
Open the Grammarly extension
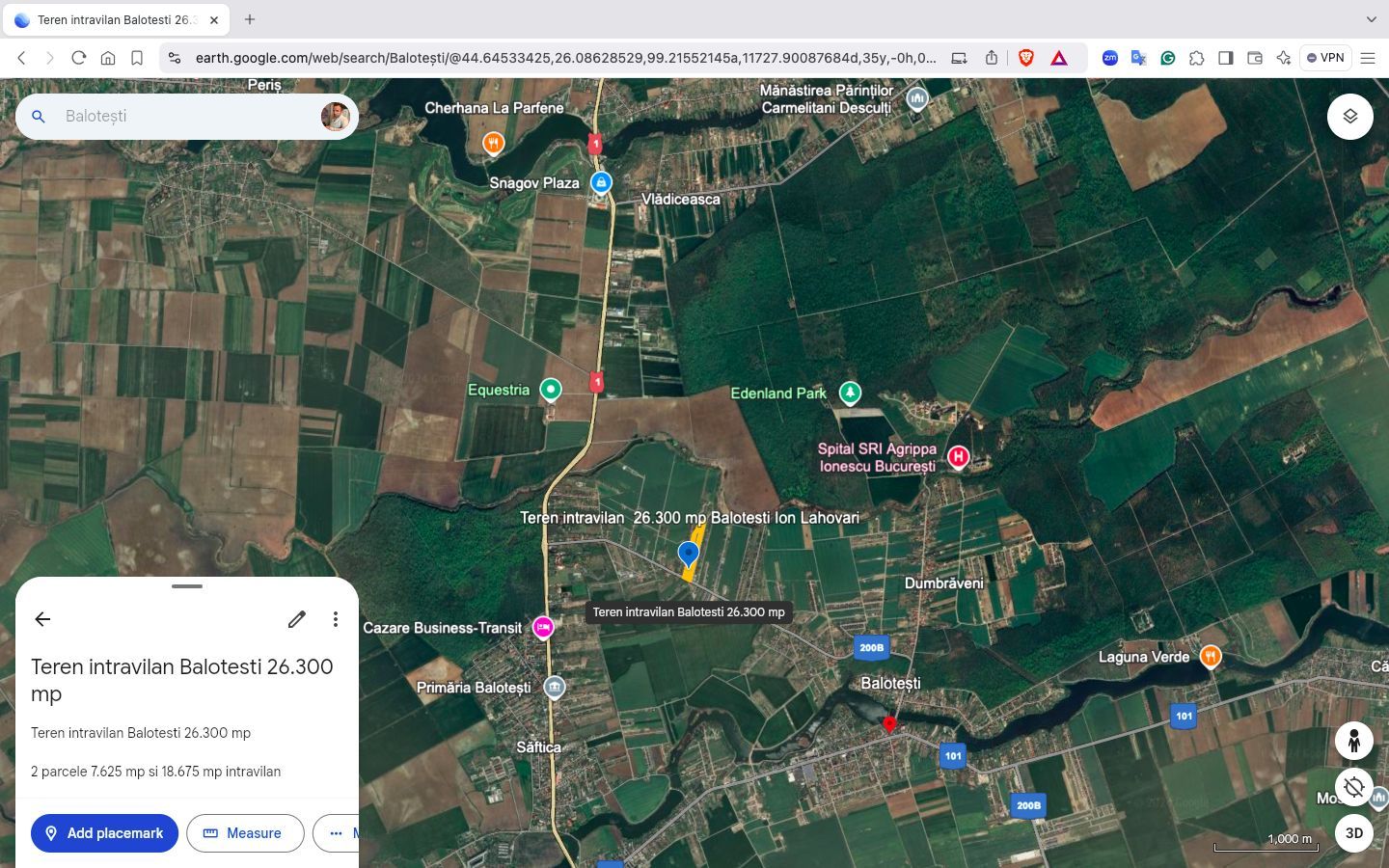coord(1167,58)
